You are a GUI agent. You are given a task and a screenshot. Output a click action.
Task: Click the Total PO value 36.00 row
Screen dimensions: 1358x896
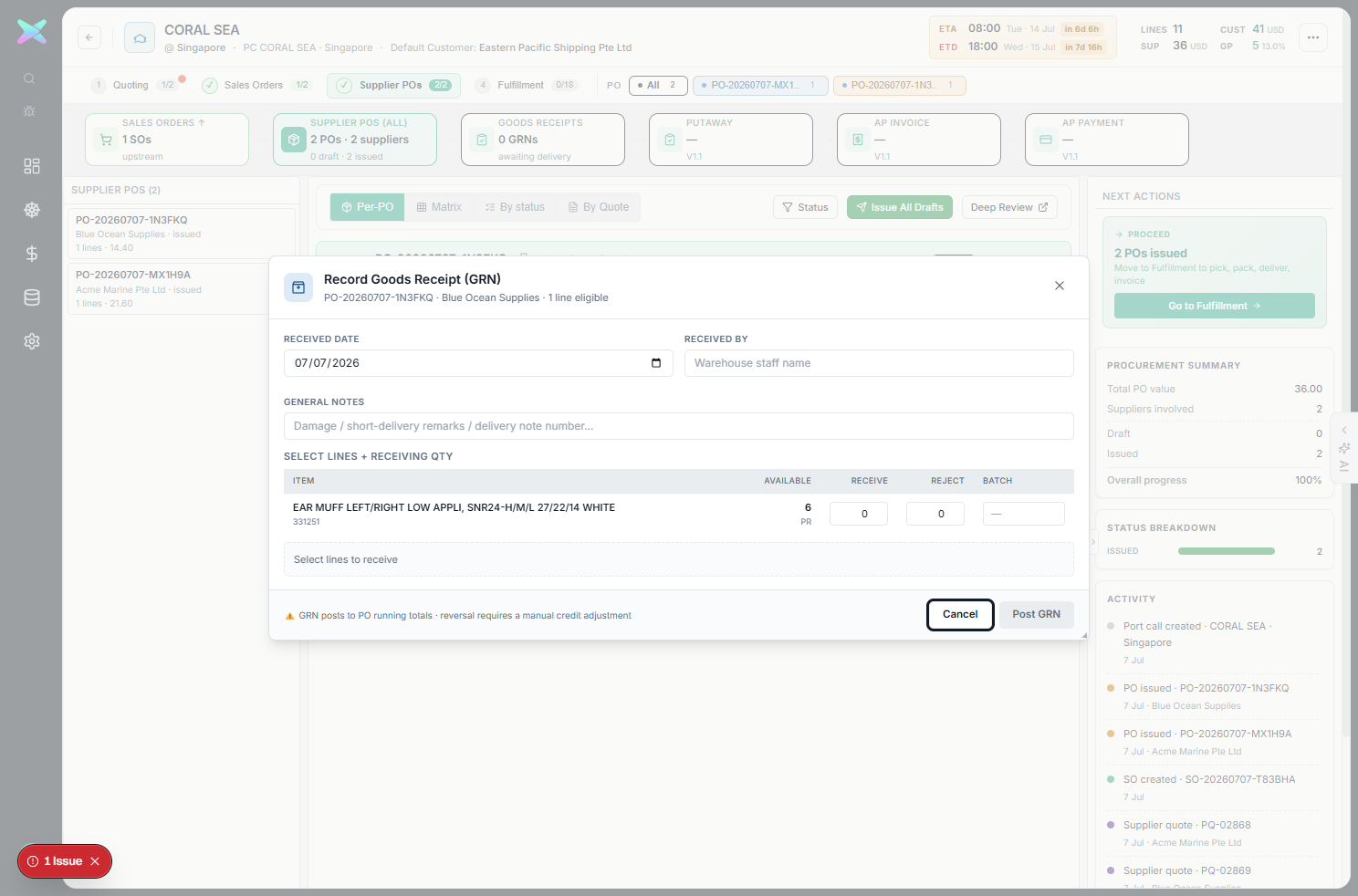coord(1215,389)
